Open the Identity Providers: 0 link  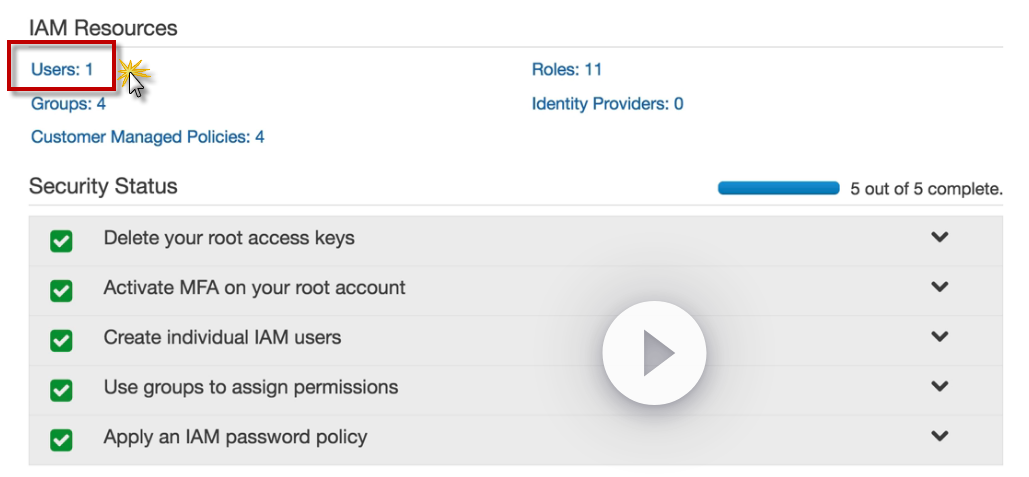(607, 104)
